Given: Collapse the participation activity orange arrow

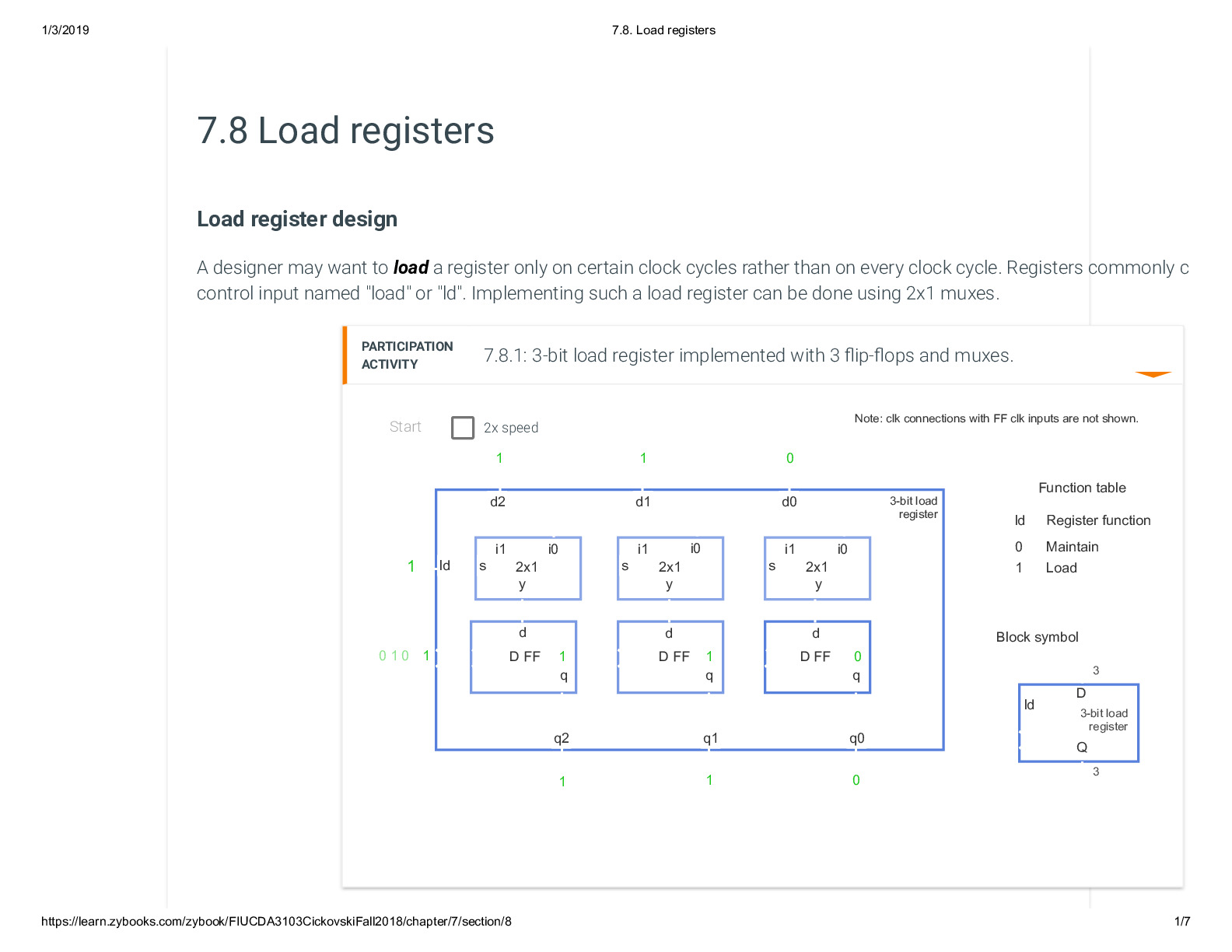Looking at the screenshot, I should click(x=1153, y=375).
